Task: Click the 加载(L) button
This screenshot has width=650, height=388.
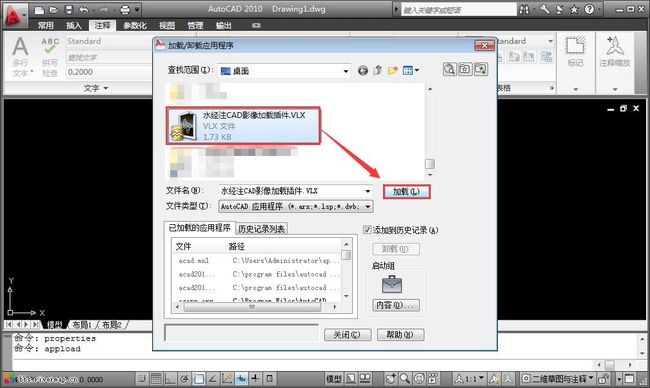Action: pyautogui.click(x=406, y=192)
